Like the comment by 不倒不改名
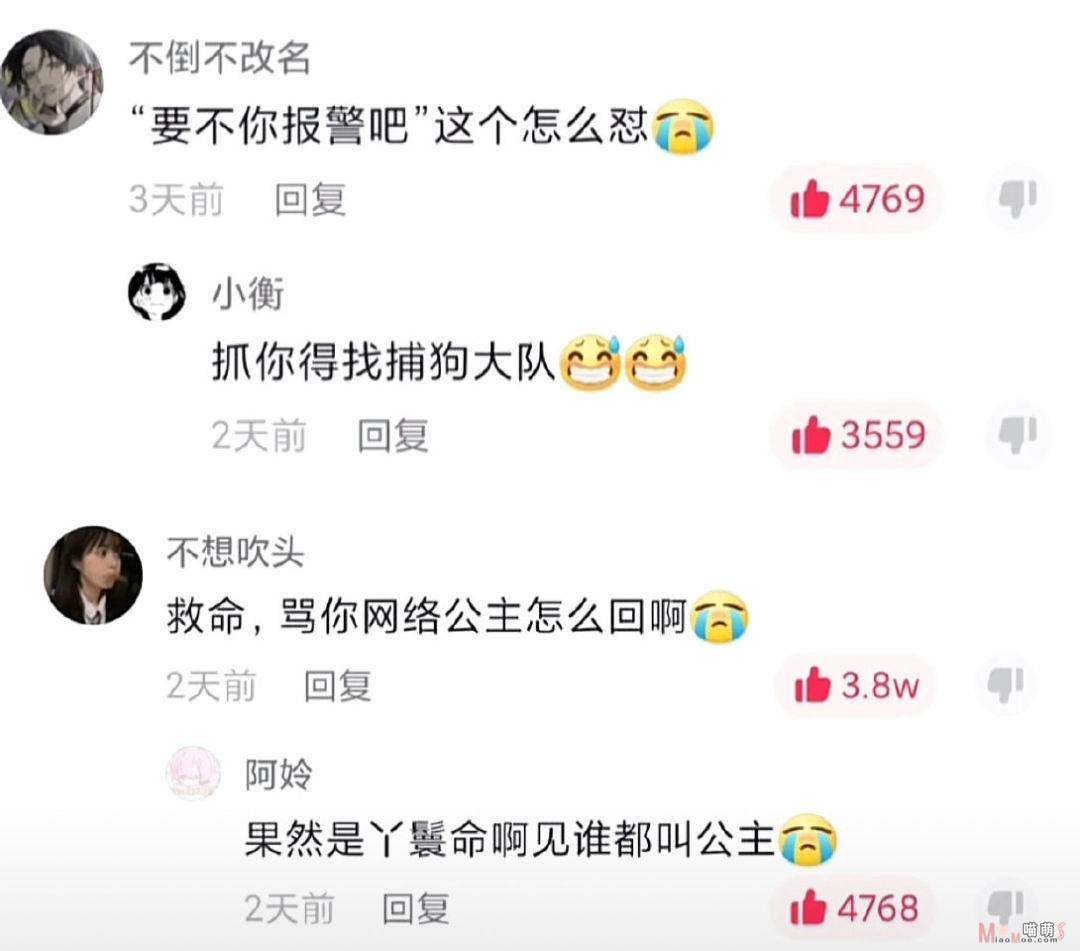 [x=857, y=199]
